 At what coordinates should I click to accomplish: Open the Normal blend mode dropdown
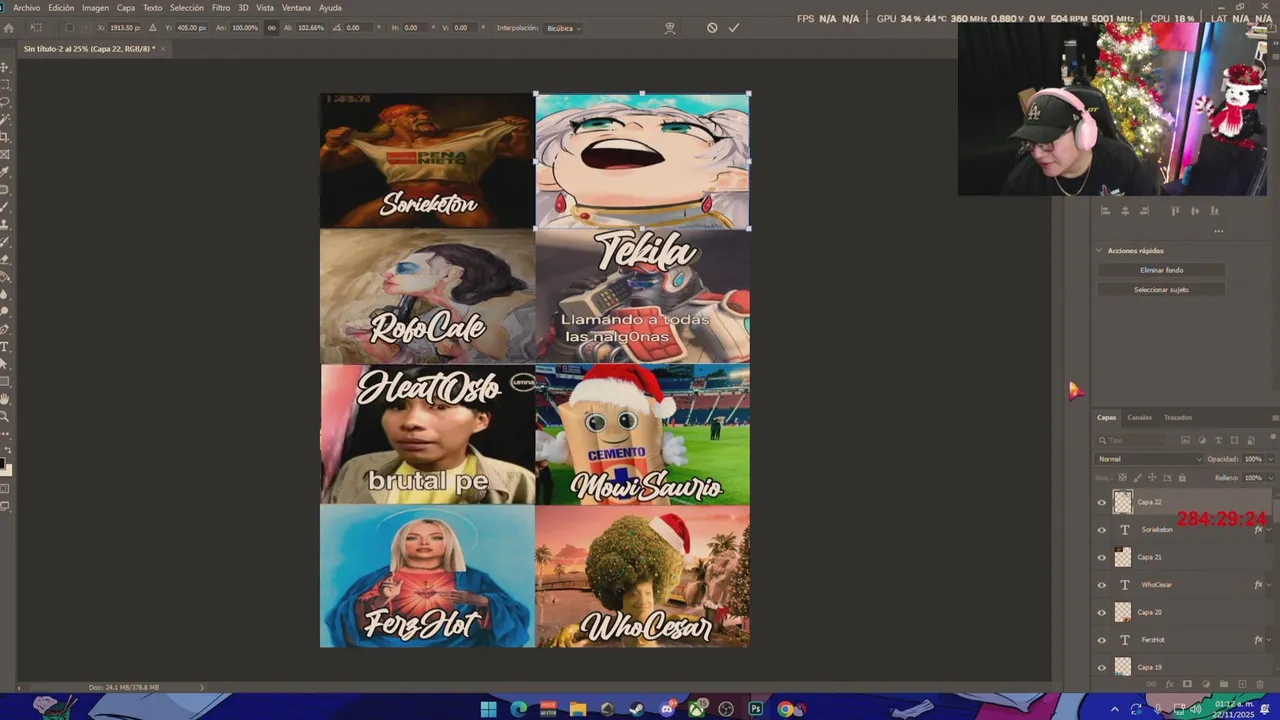coord(1149,459)
